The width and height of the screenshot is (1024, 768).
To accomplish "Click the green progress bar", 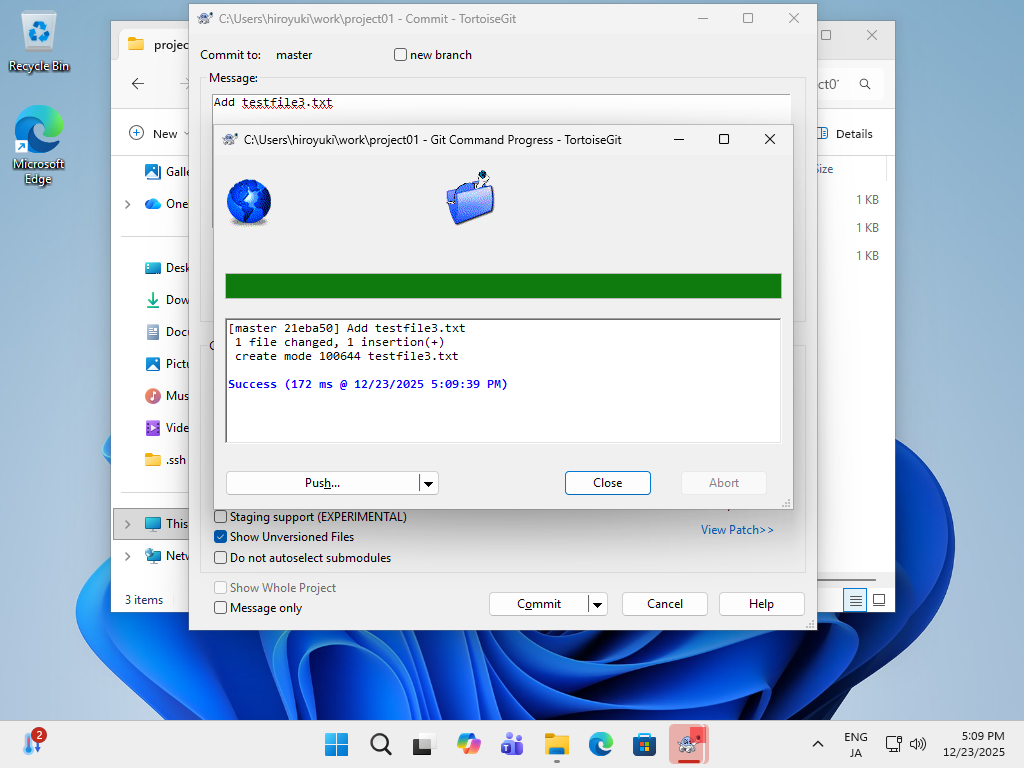I will point(503,286).
